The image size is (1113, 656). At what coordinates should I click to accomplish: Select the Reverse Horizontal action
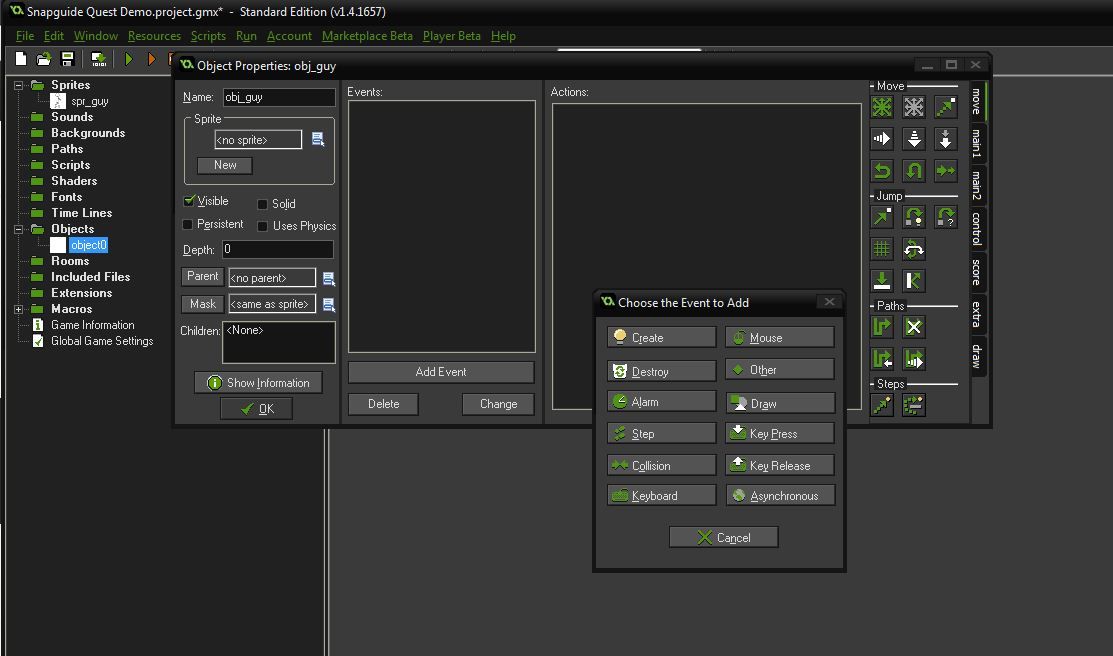tap(882, 172)
